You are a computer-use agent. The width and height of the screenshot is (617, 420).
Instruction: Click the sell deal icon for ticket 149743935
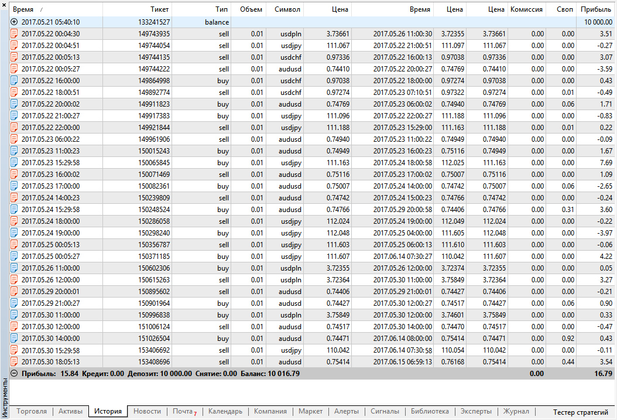(x=14, y=33)
